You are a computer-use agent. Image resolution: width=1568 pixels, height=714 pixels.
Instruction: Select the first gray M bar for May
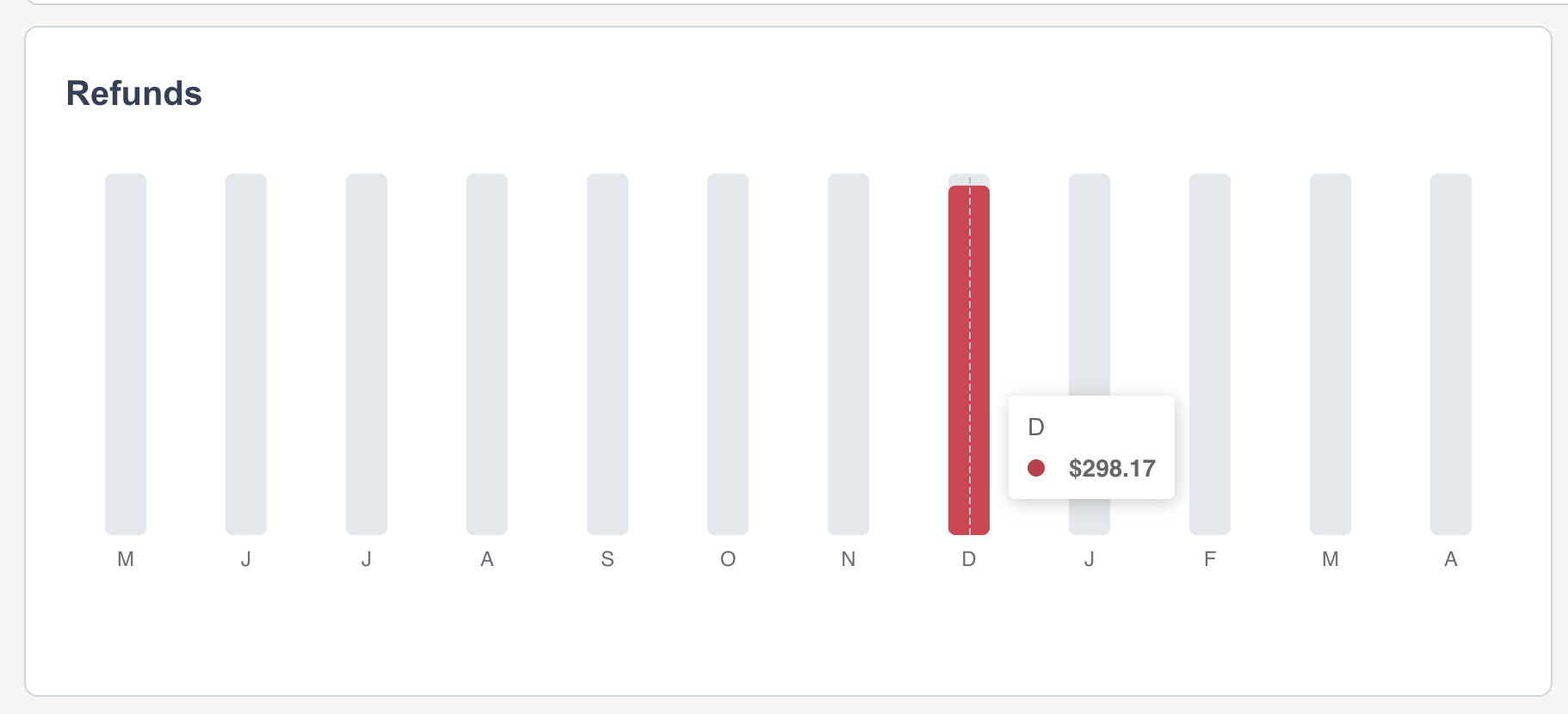coord(126,353)
